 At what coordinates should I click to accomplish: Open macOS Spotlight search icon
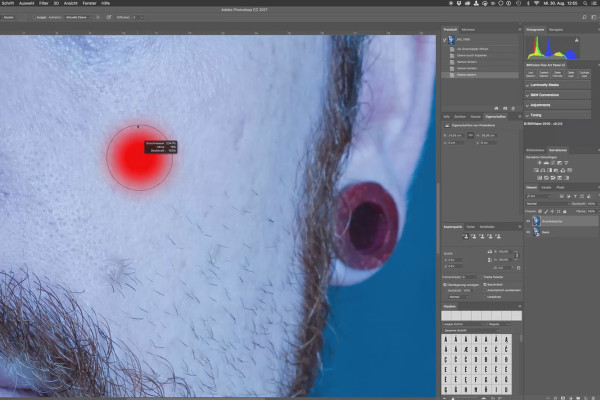point(585,3)
